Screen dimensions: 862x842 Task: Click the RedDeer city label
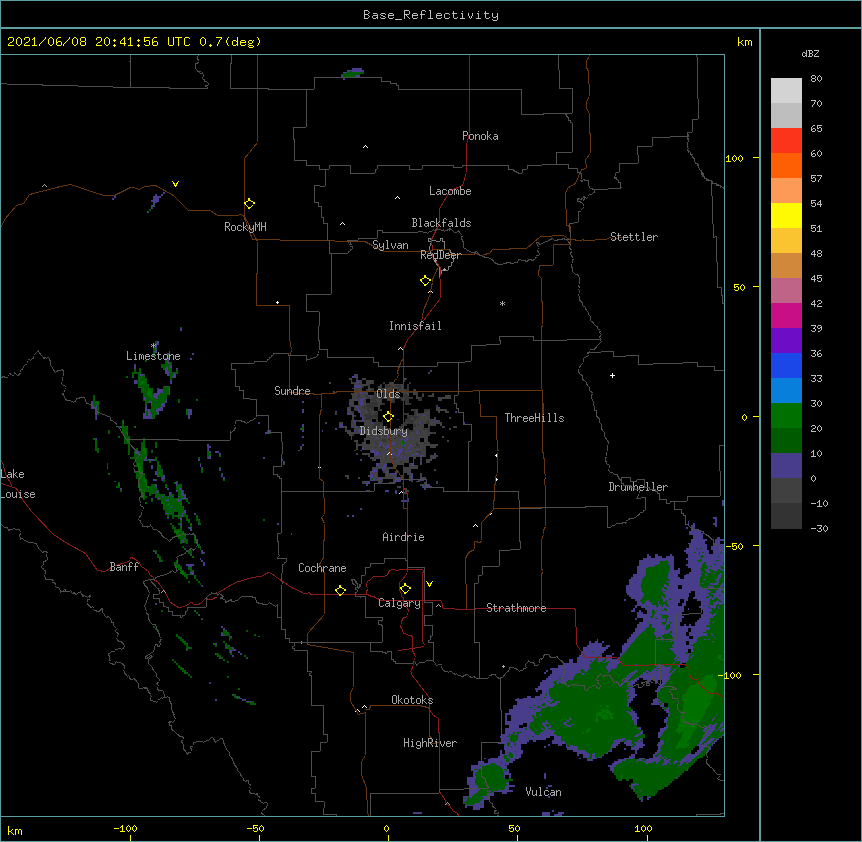pos(440,255)
